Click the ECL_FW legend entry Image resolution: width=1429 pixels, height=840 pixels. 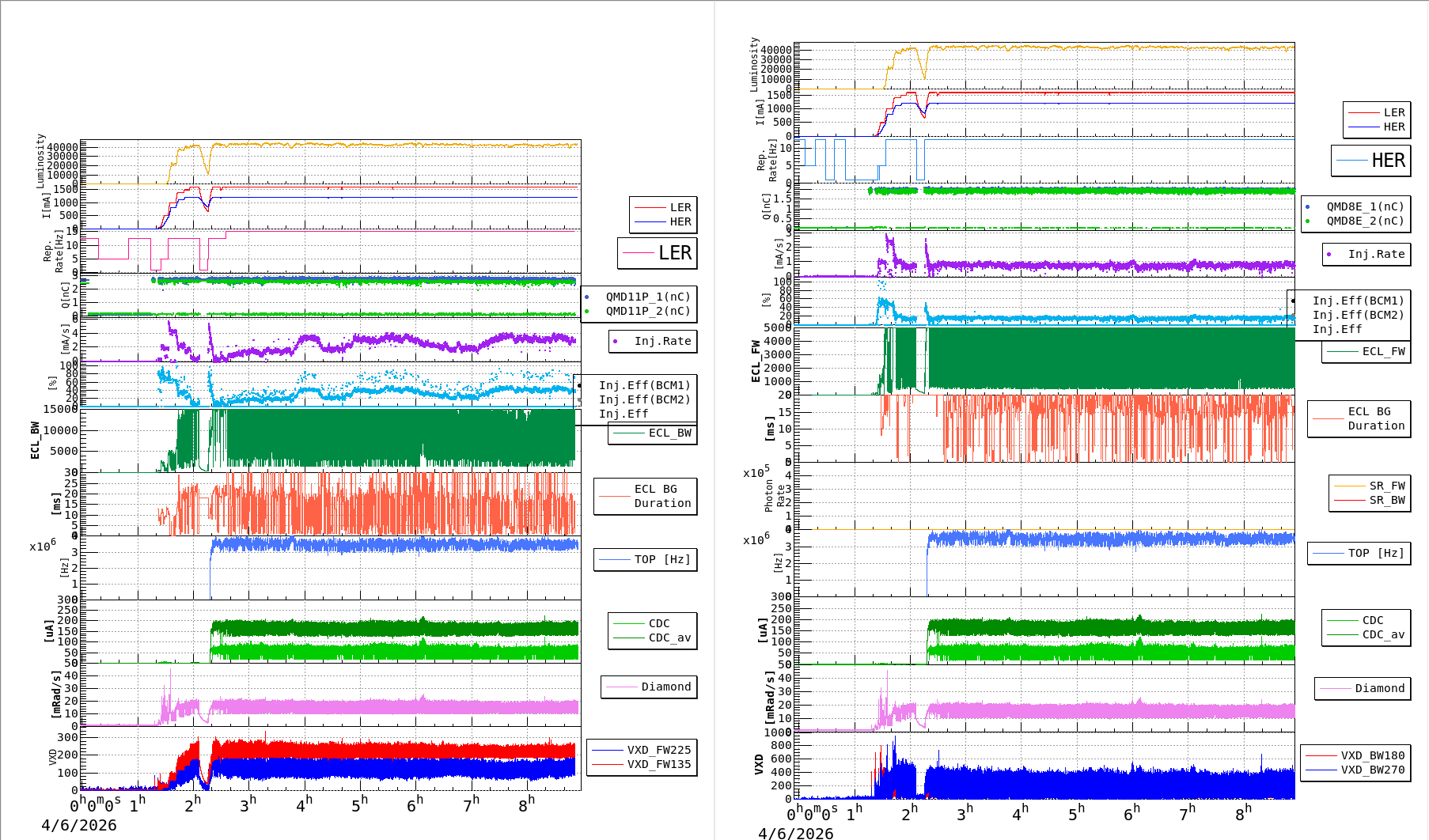[1366, 352]
